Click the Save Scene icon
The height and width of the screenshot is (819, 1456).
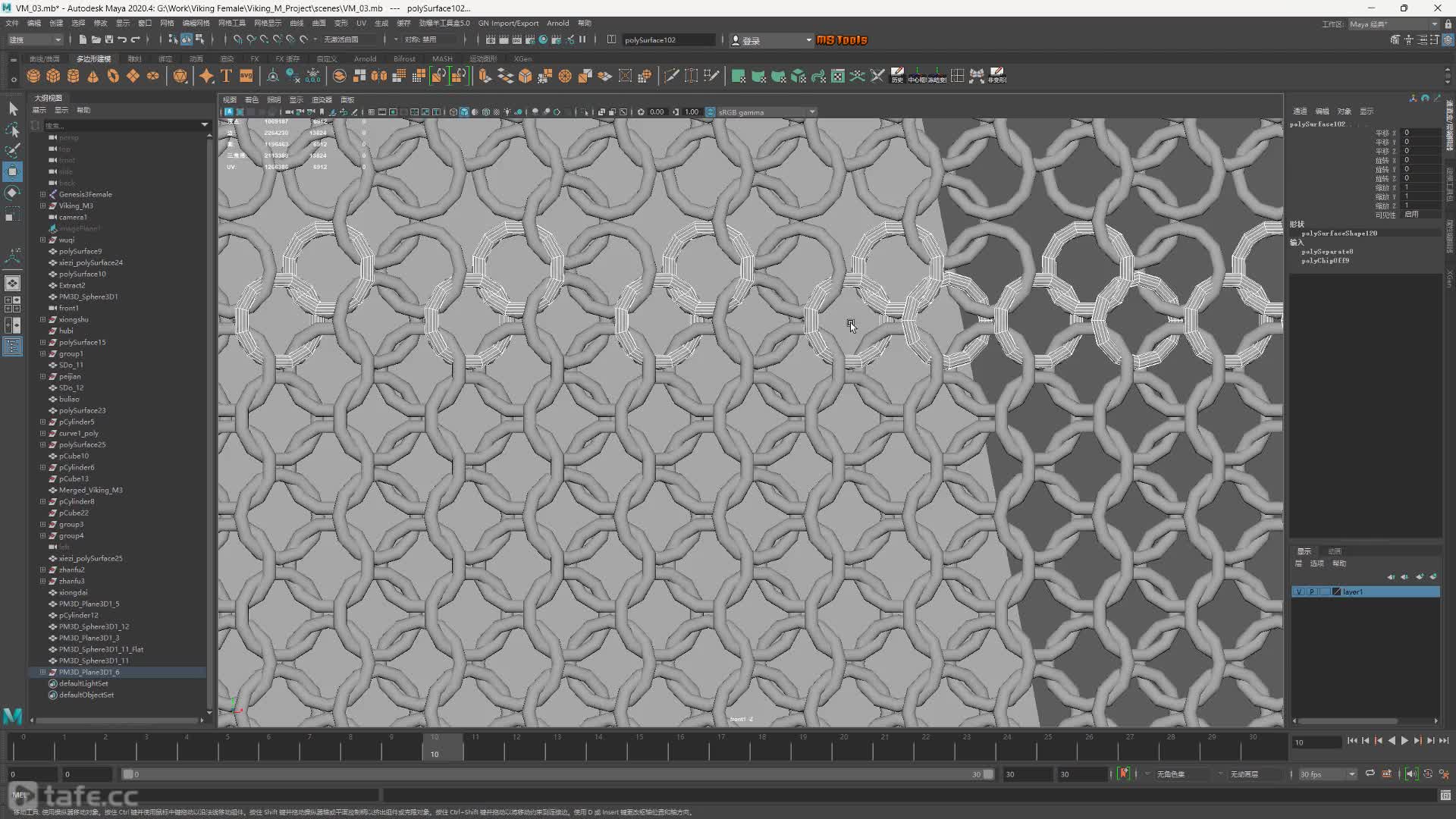(x=109, y=39)
